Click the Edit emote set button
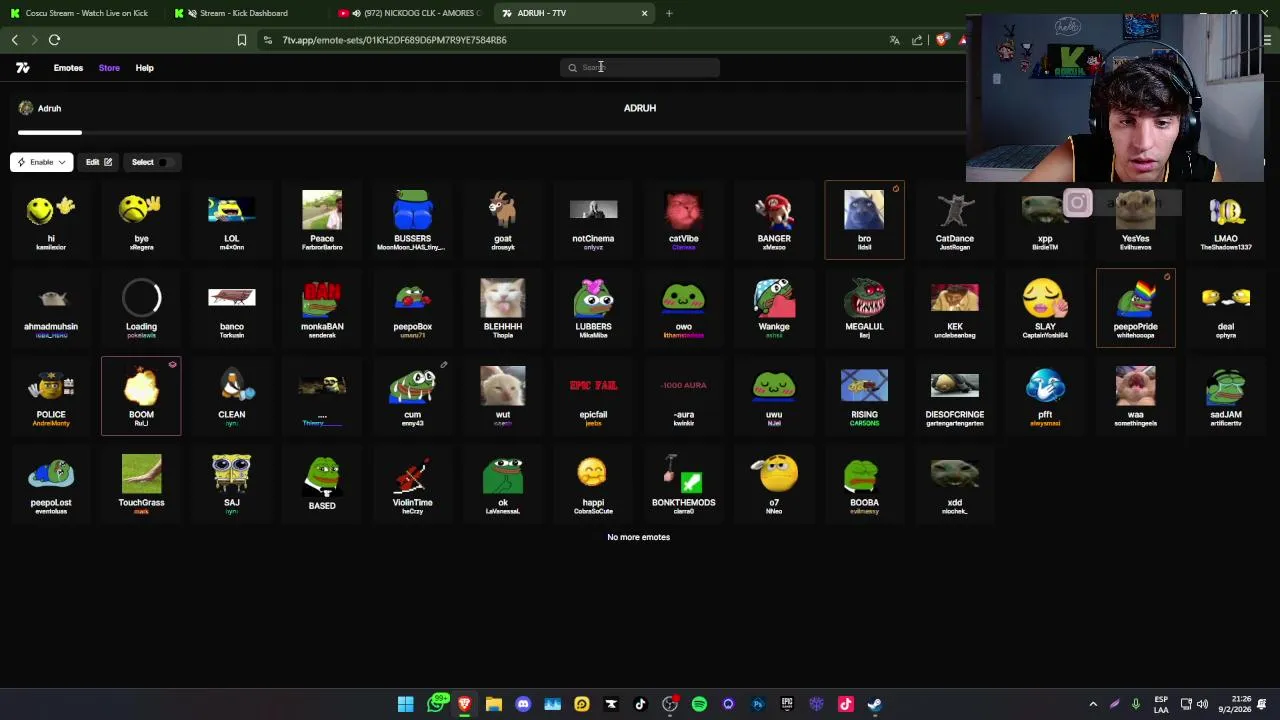1280x720 pixels. [x=98, y=162]
